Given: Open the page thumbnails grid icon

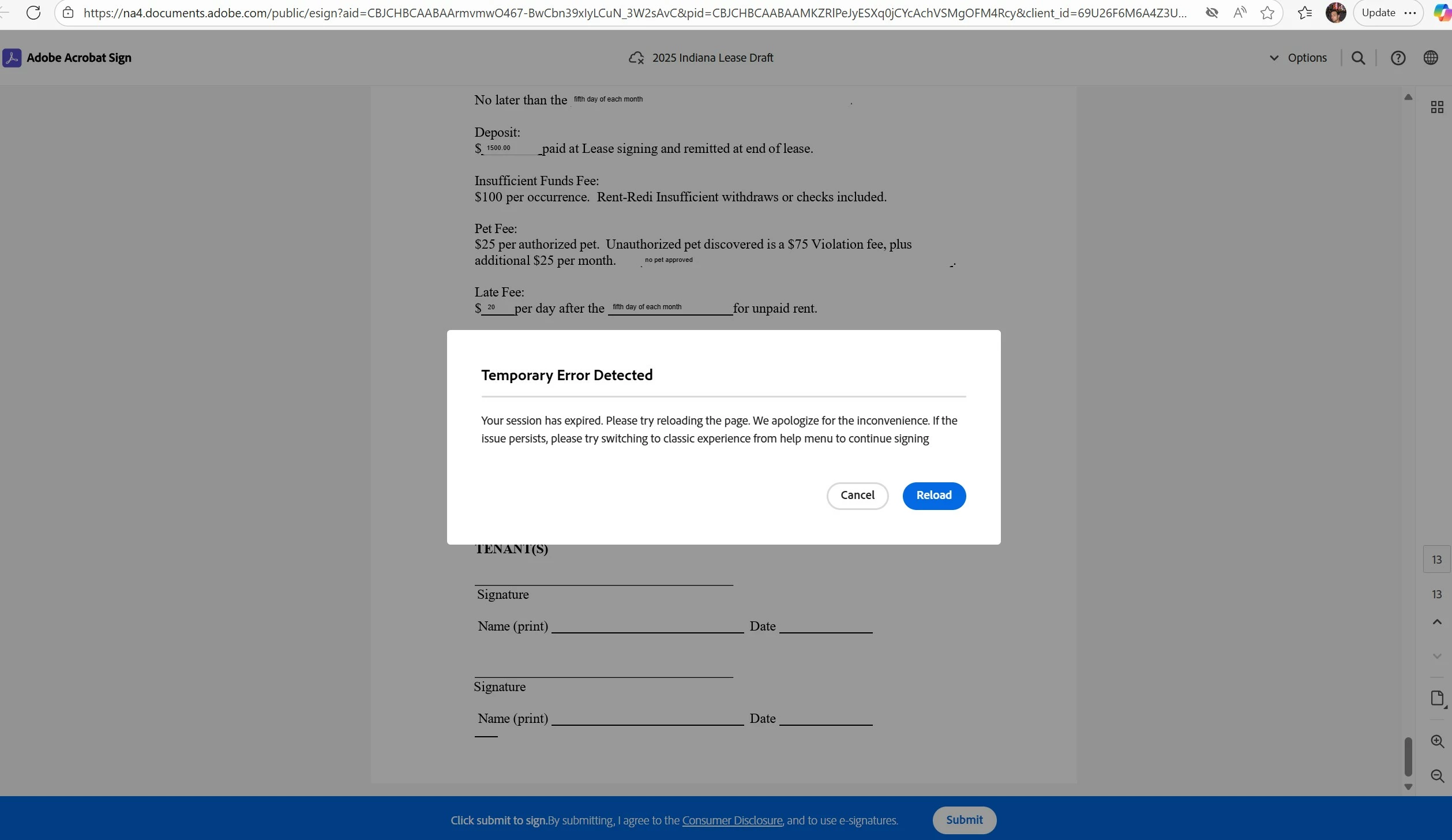Looking at the screenshot, I should (1436, 107).
